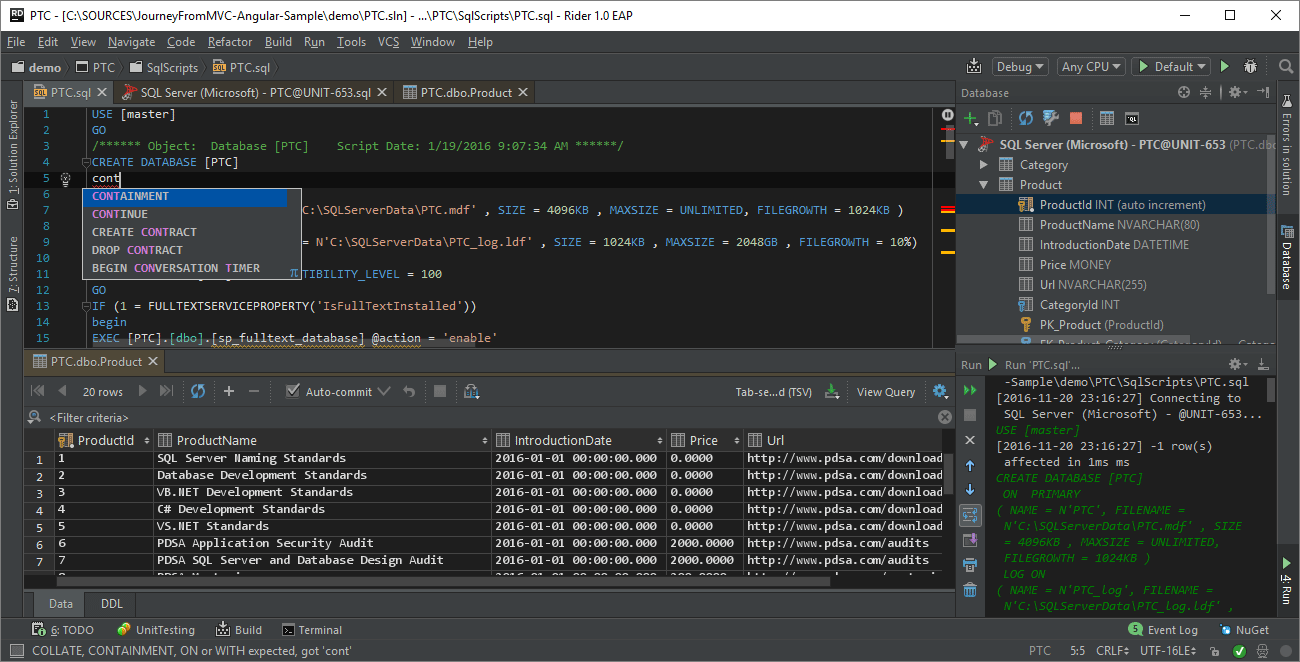Hide the Database panel with the arrow icon
Viewport: 1300px width, 662px height.
1262,92
